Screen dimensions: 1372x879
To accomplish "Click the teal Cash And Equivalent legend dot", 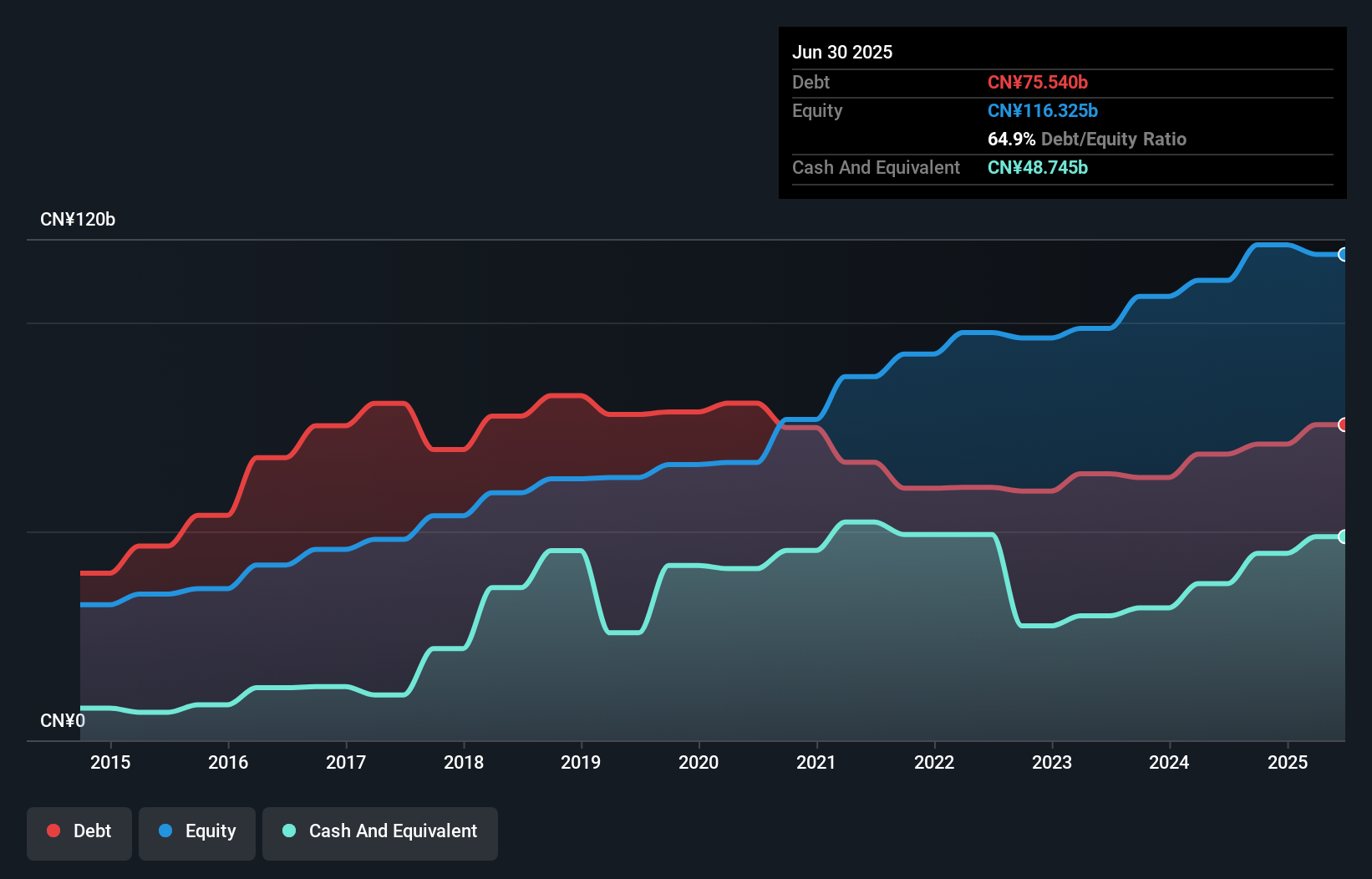I will click(288, 831).
